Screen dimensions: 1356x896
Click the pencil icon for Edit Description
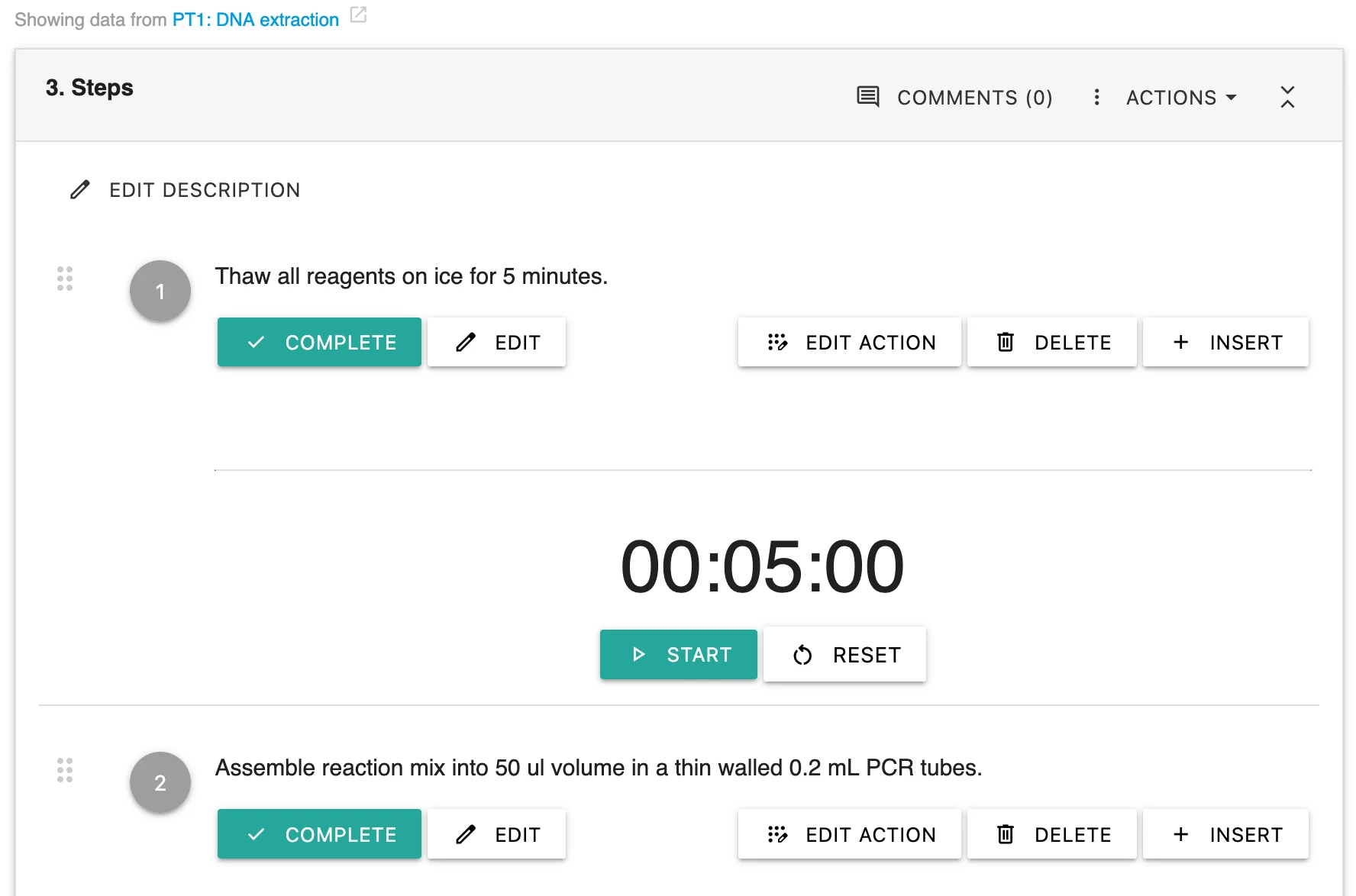80,189
